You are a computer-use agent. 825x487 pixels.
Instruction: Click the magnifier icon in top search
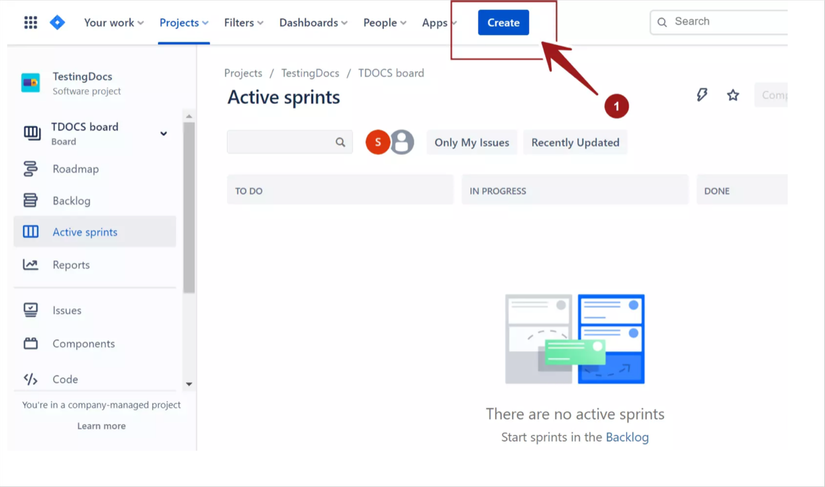662,22
